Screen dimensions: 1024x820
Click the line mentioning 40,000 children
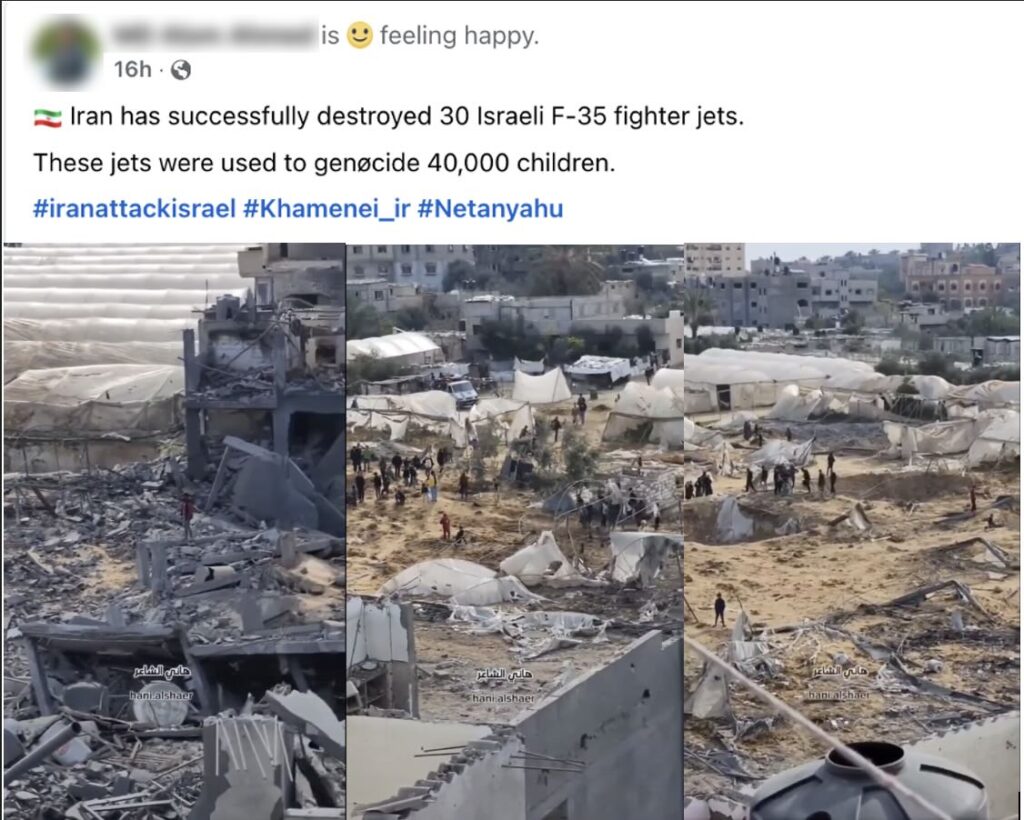pyautogui.click(x=324, y=163)
